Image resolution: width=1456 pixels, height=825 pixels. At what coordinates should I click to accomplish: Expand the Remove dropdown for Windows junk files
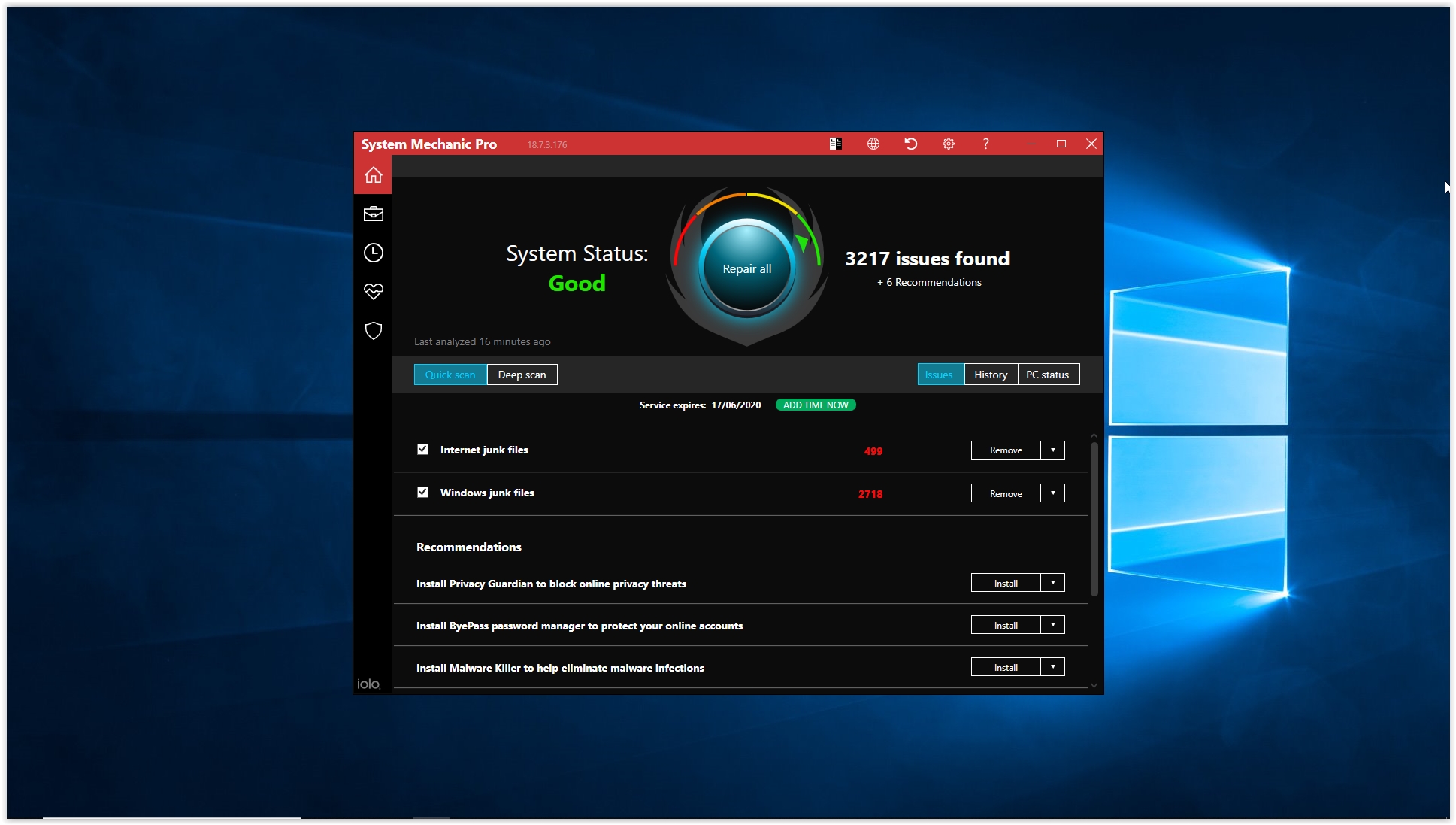click(1054, 492)
